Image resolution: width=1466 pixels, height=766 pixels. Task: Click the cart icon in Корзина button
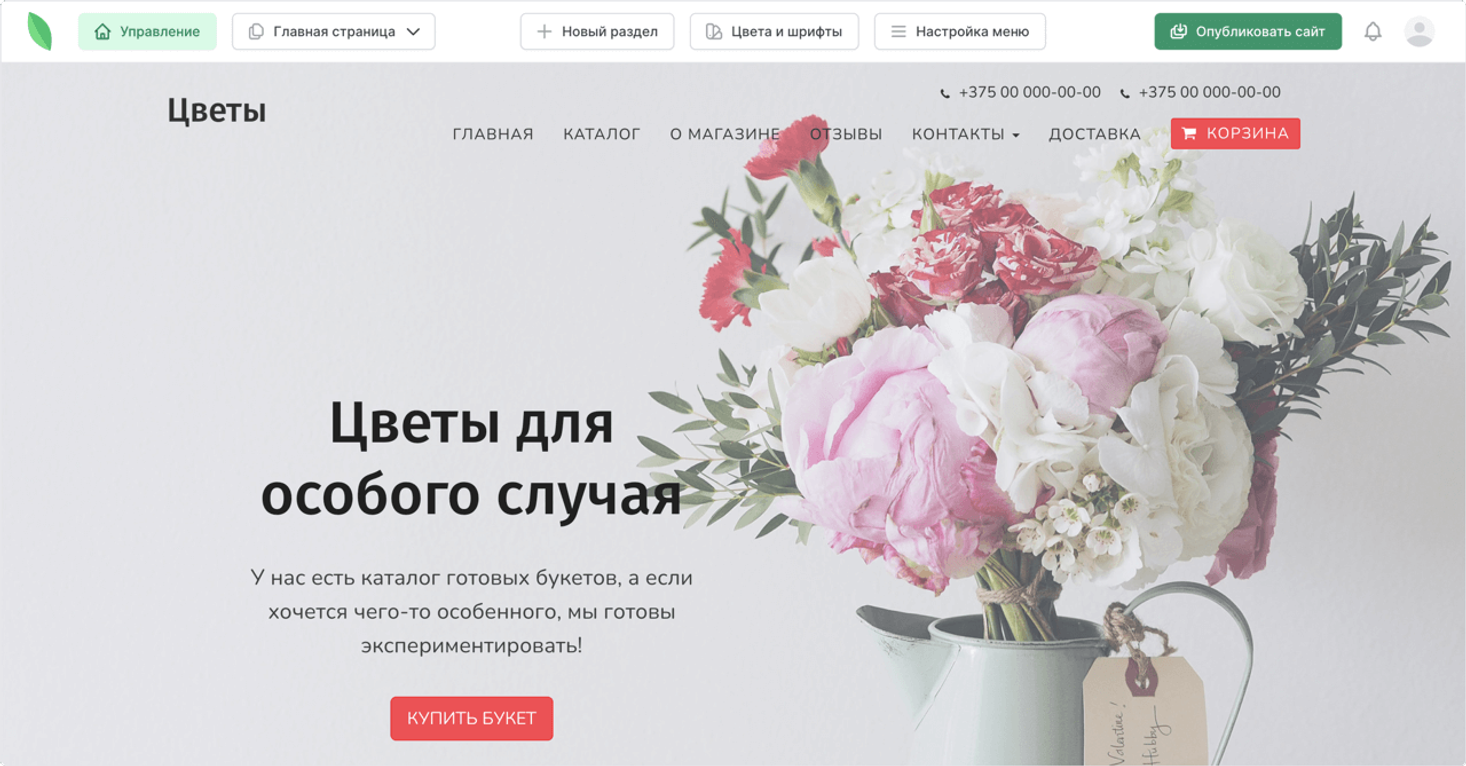tap(1189, 134)
